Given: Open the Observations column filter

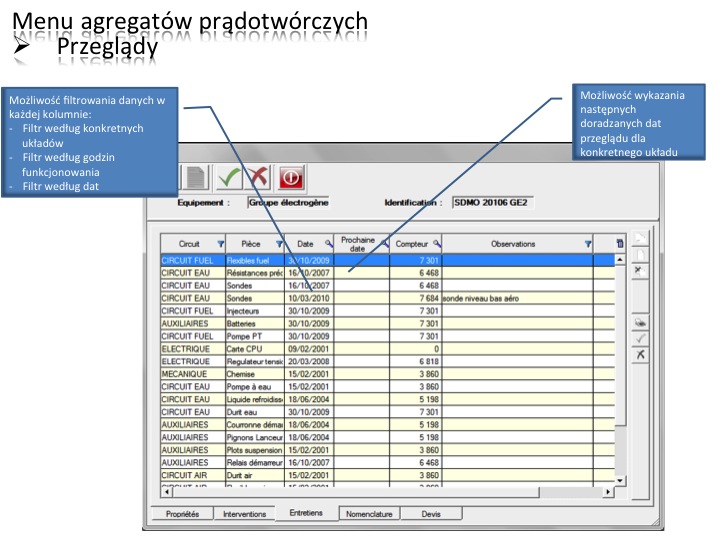Looking at the screenshot, I should [x=588, y=243].
